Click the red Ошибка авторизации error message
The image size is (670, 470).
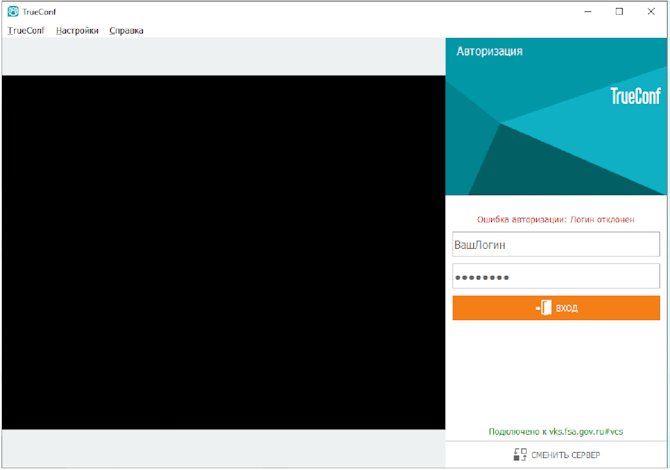(555, 219)
